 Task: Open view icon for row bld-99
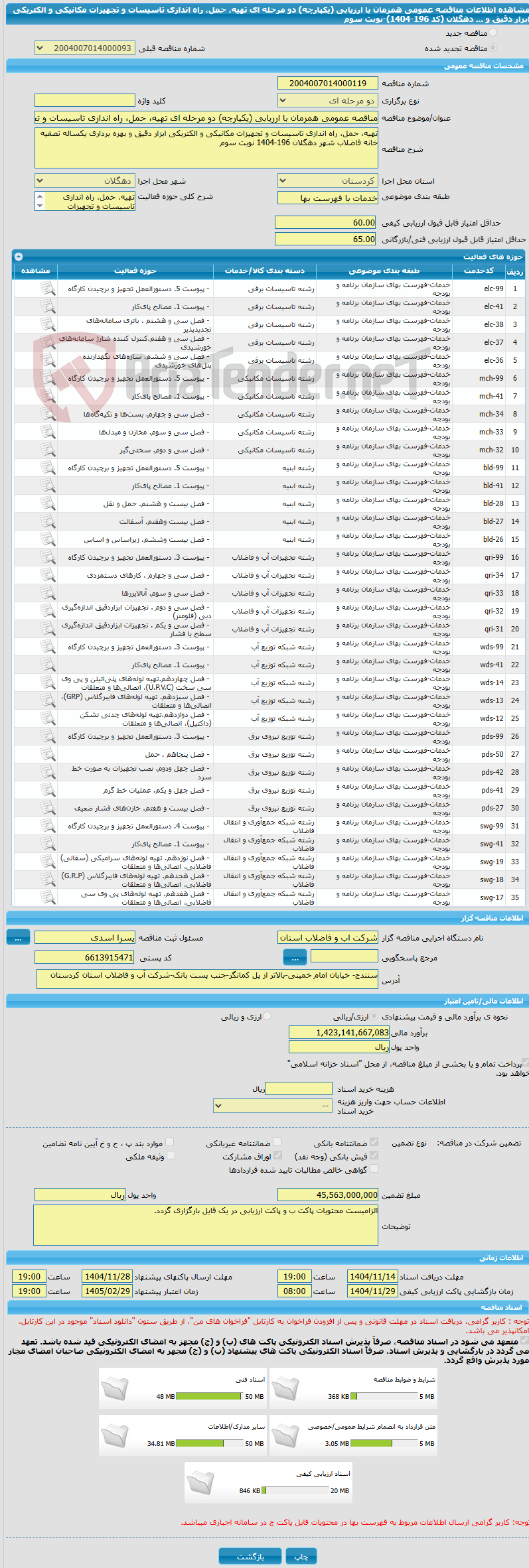[x=48, y=468]
